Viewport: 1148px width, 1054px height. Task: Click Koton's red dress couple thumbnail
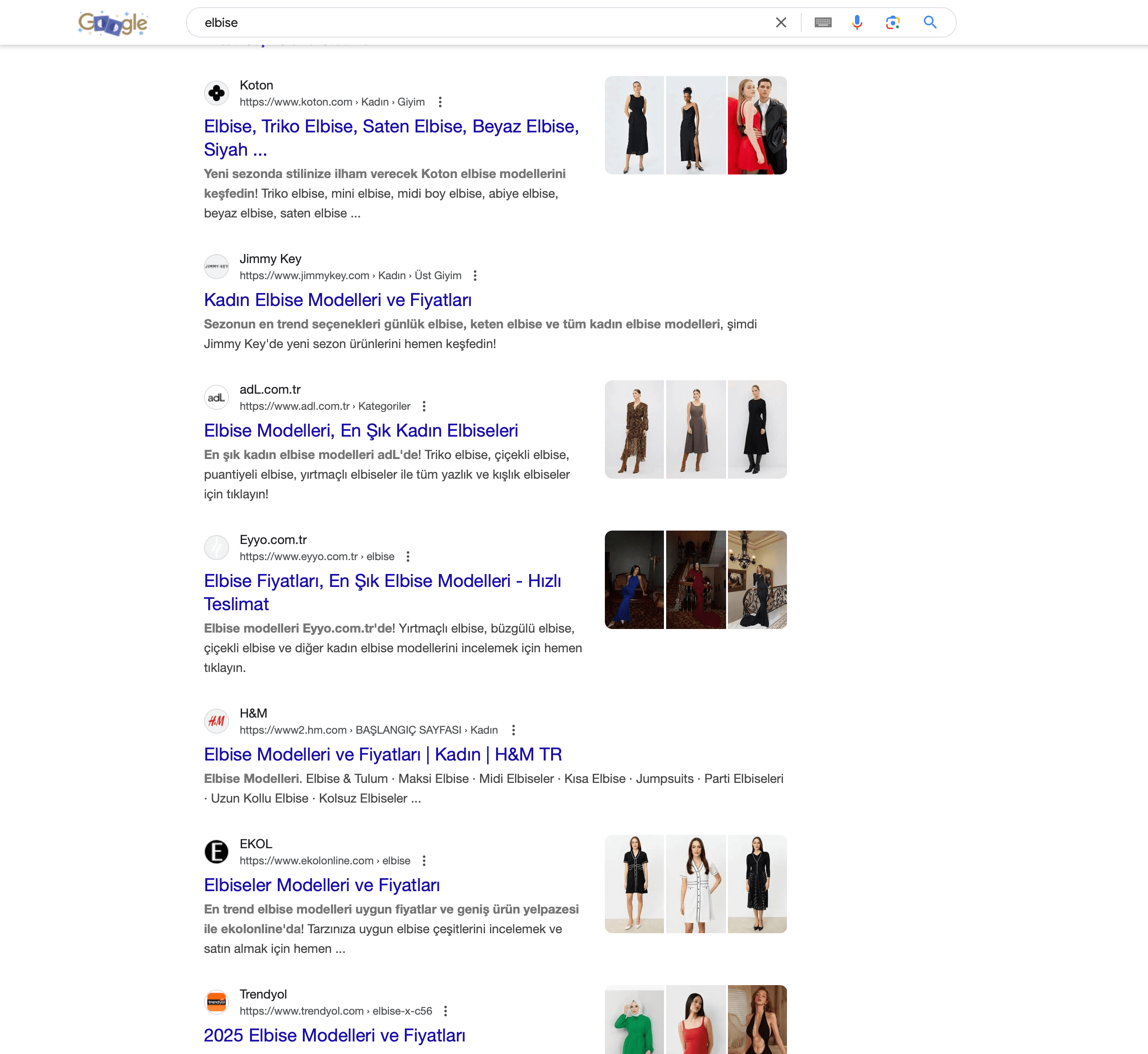pos(757,125)
